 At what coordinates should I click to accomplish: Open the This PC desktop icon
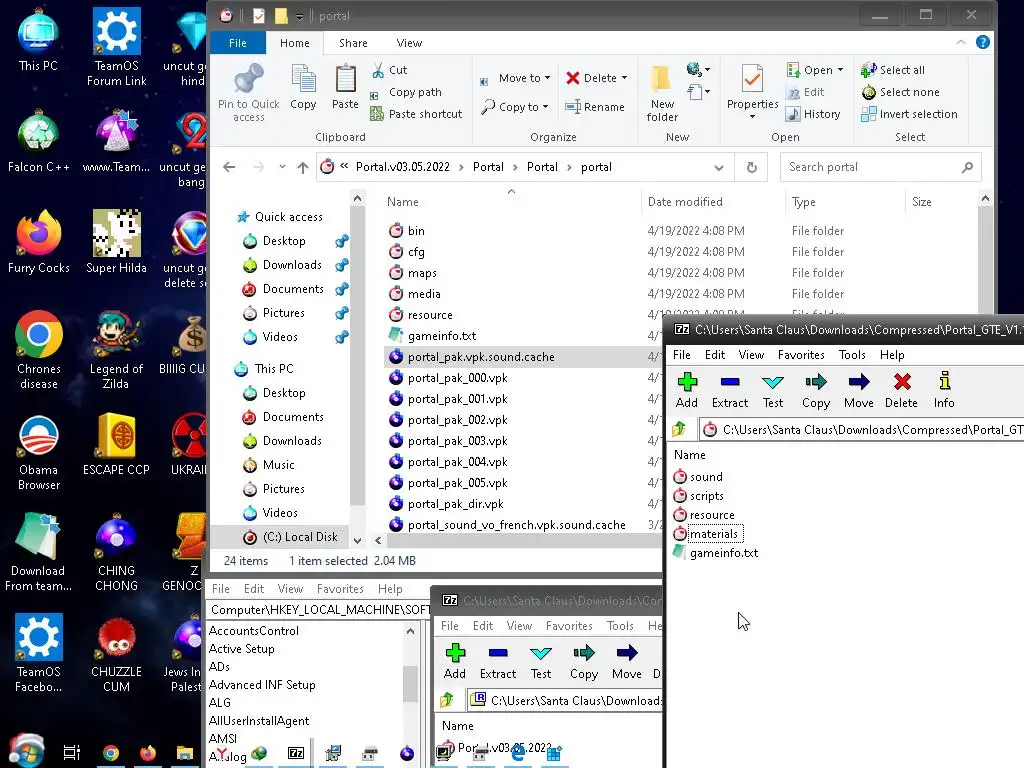click(x=38, y=40)
